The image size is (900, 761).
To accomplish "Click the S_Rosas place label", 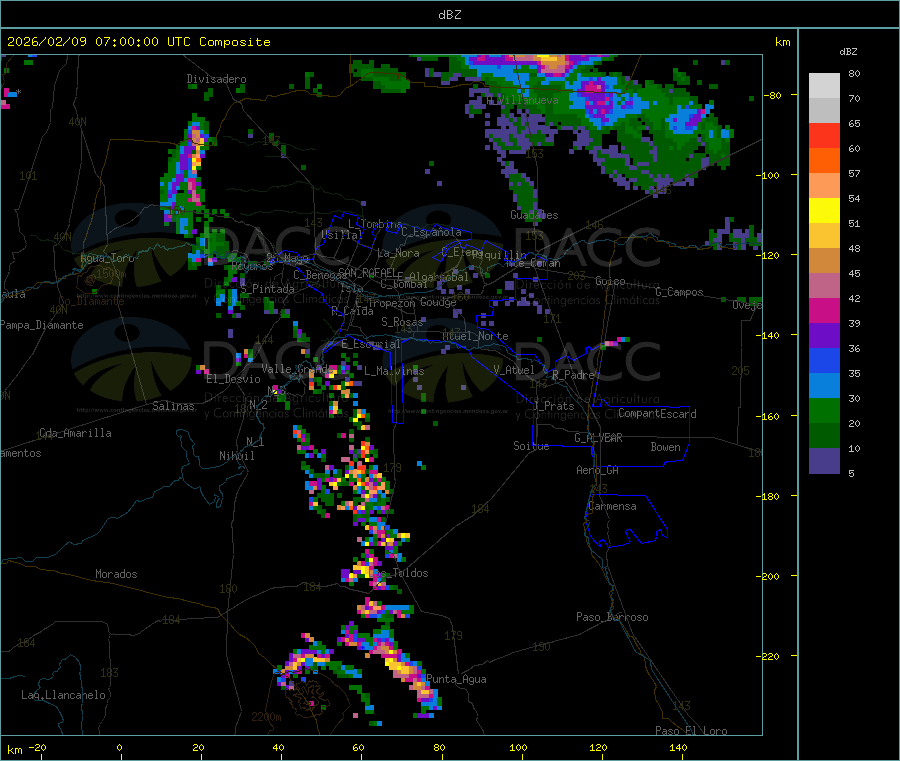I will (x=402, y=322).
